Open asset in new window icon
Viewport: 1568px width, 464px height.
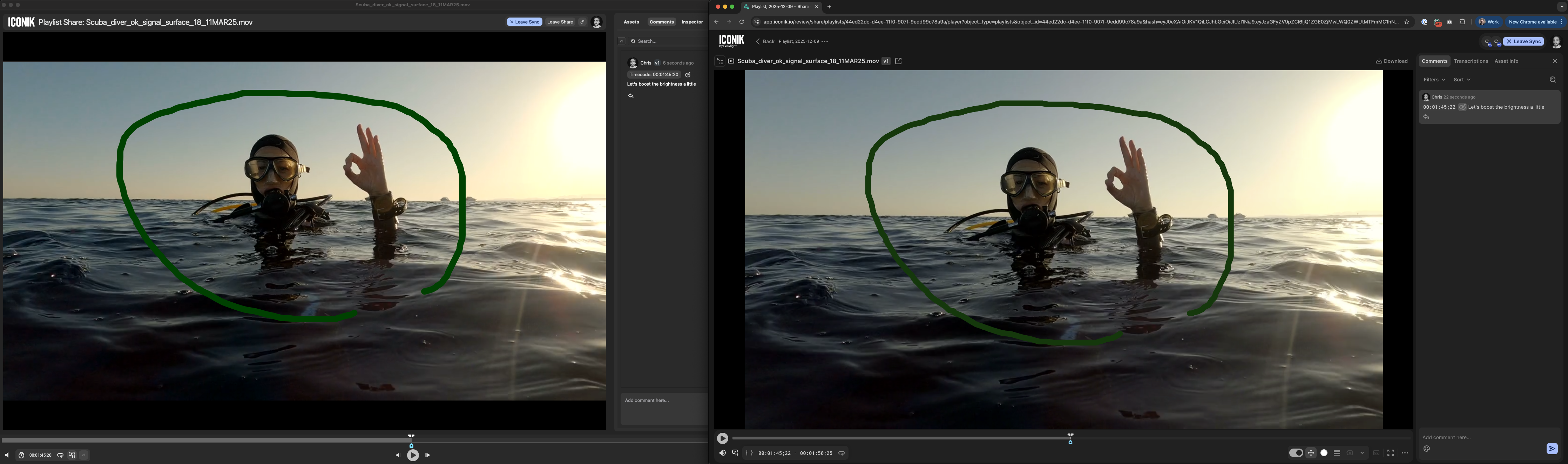click(x=898, y=61)
